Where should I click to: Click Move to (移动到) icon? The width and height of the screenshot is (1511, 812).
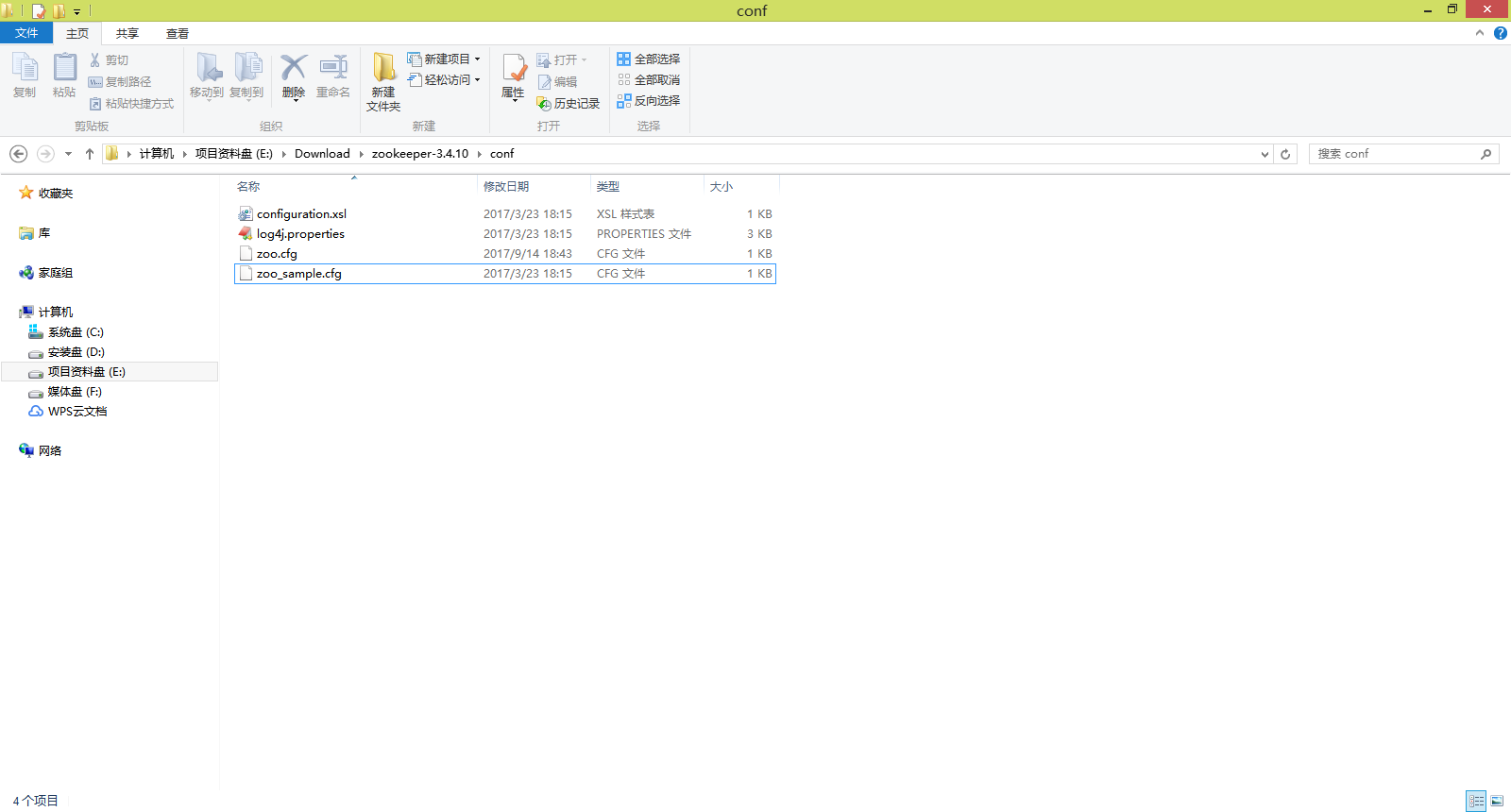pyautogui.click(x=208, y=68)
